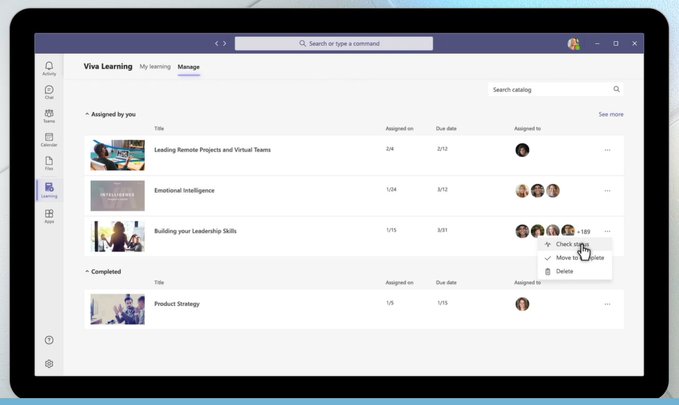Open Teams in the sidebar
The image size is (679, 405).
tap(49, 116)
